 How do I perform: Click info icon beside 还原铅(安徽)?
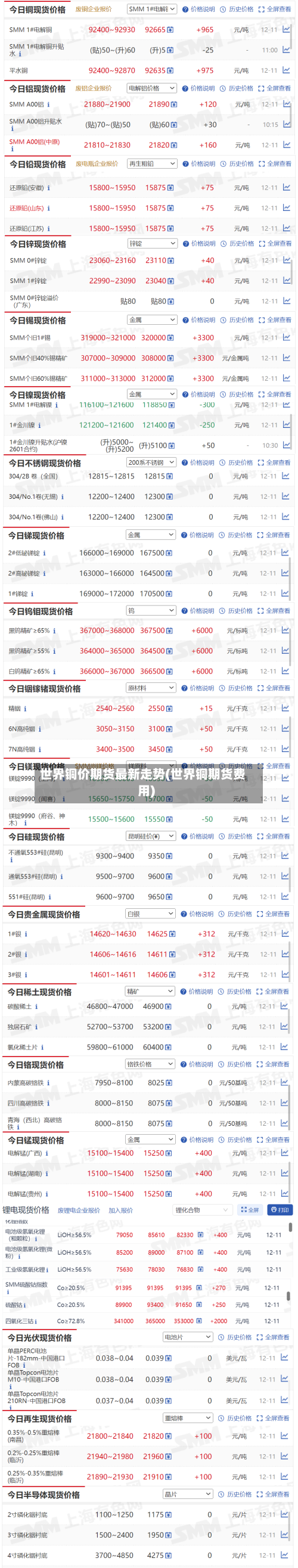tap(49, 188)
